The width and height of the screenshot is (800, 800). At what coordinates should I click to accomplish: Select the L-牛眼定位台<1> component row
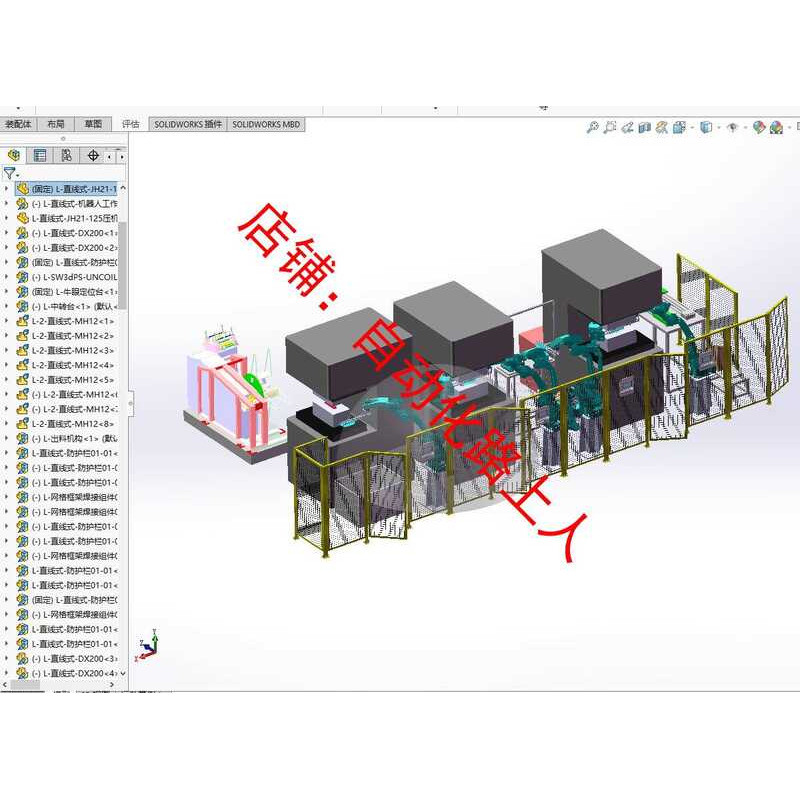click(x=66, y=292)
